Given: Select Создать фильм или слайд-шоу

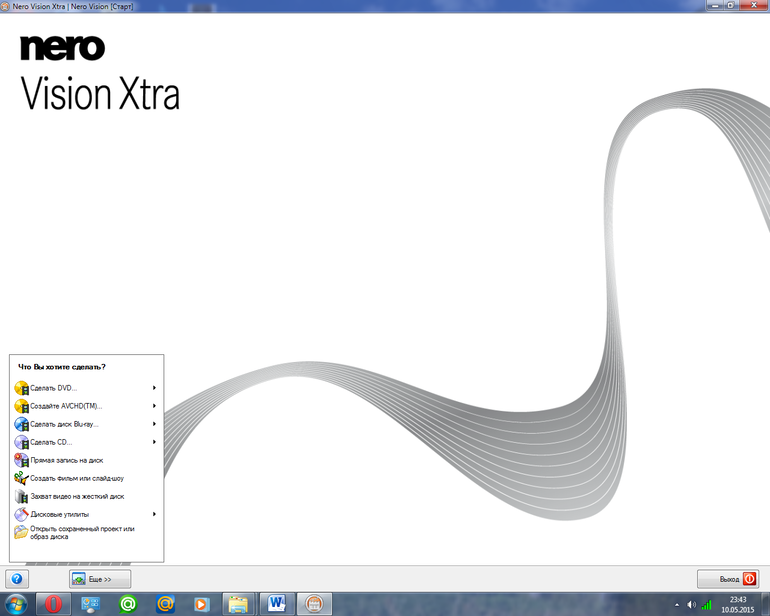Looking at the screenshot, I should pyautogui.click(x=77, y=478).
